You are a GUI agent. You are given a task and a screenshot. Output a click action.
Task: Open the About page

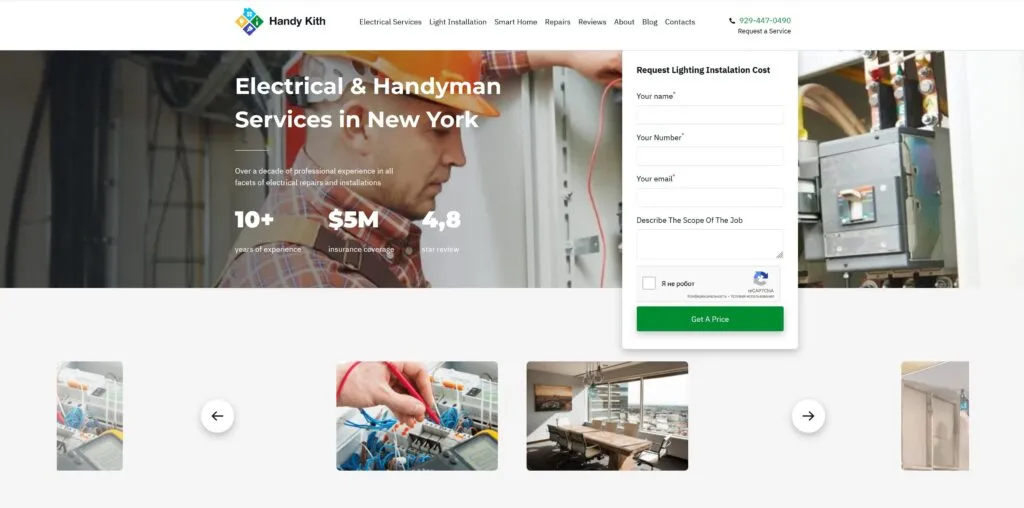tap(624, 22)
